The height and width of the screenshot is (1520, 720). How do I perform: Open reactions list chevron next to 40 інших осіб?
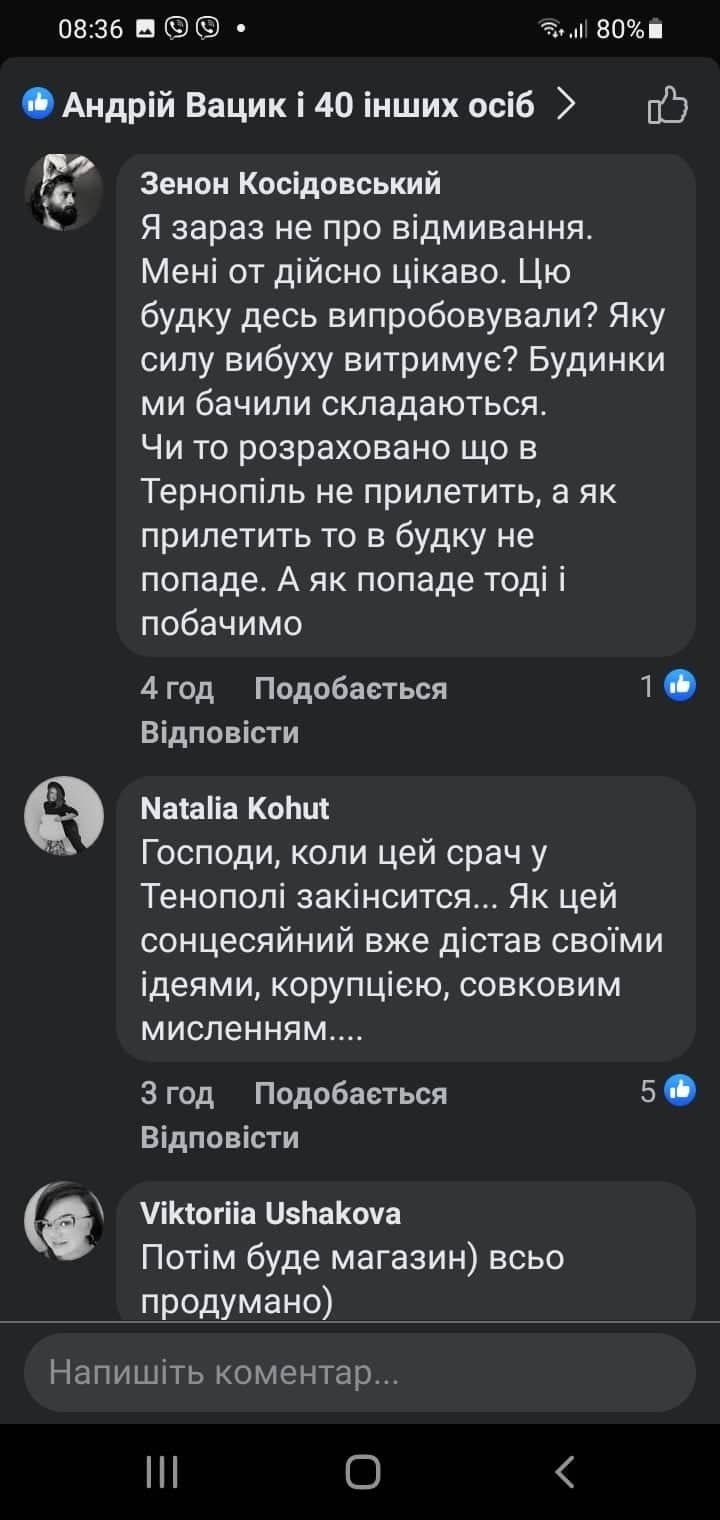567,103
